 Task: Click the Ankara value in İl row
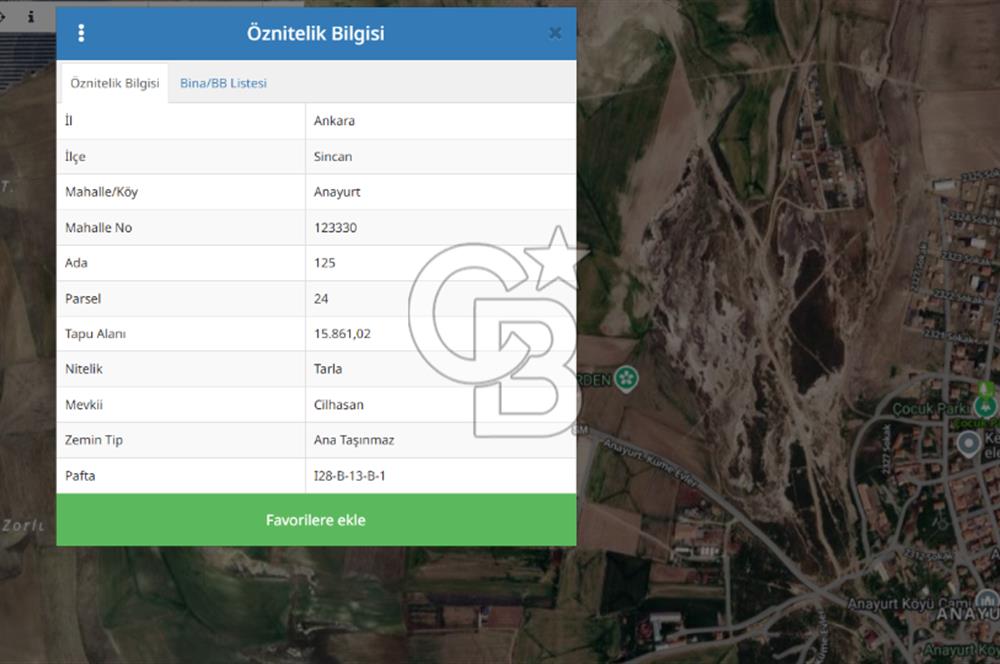(334, 121)
